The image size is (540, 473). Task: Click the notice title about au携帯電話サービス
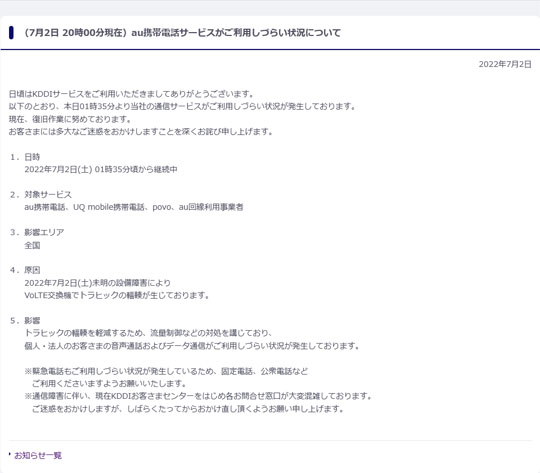[x=182, y=33]
